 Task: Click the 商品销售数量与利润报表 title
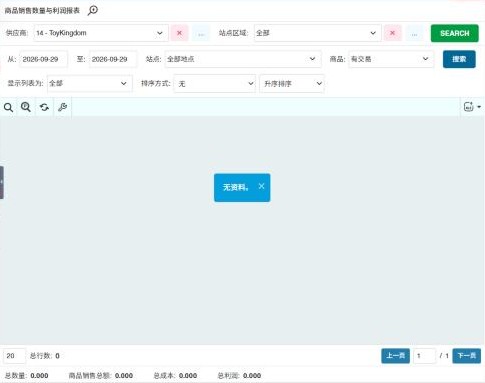(x=42, y=11)
